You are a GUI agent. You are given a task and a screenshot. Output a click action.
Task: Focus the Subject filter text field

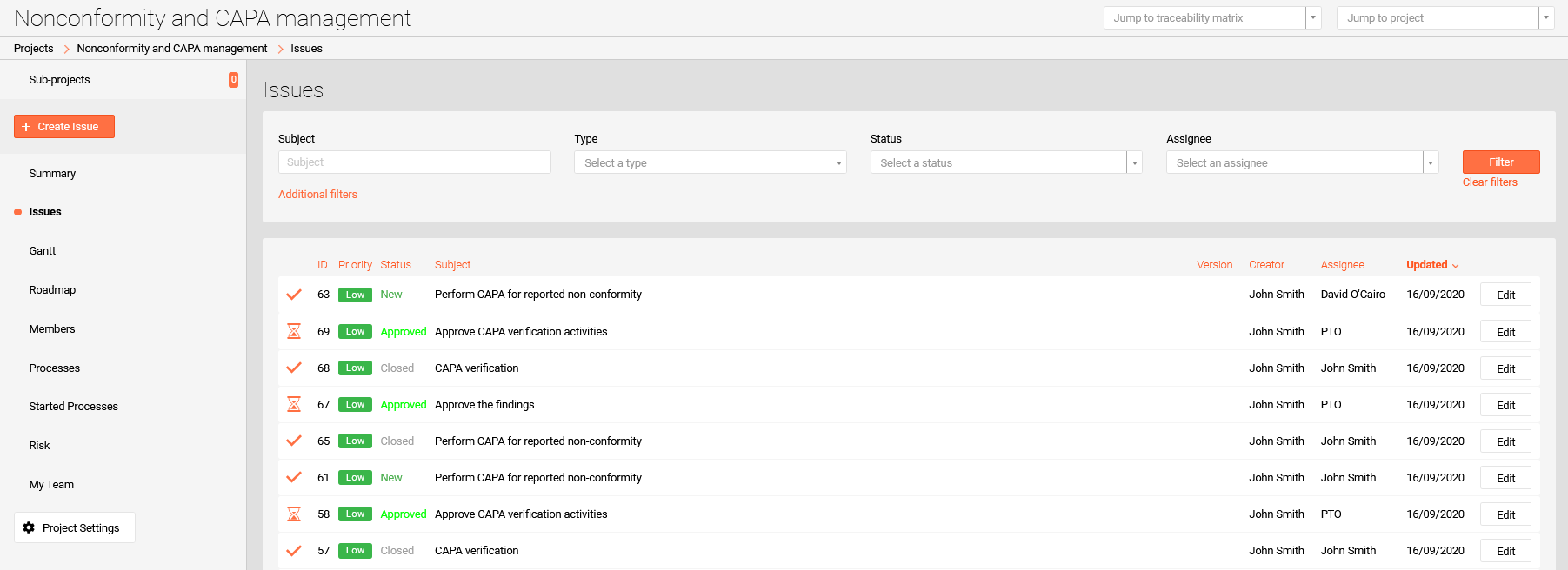[x=414, y=162]
